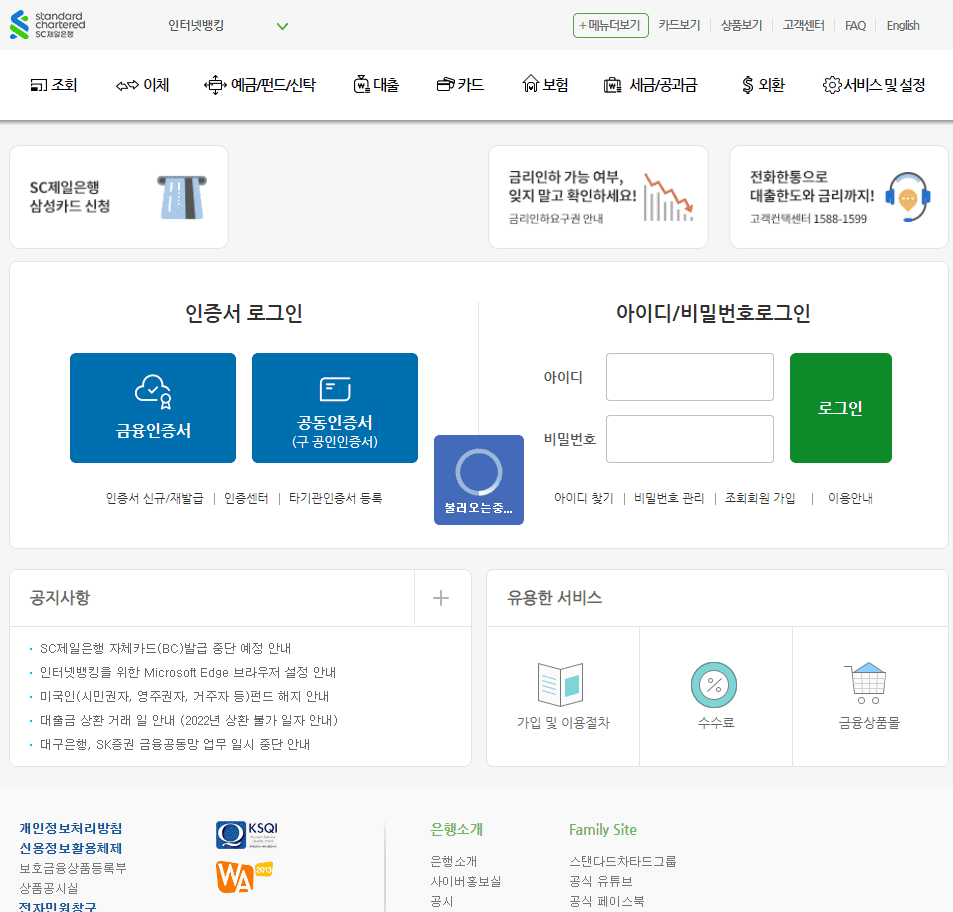This screenshot has height=912, width=953.
Task: Click the 금융인증서 login button
Action: click(152, 408)
